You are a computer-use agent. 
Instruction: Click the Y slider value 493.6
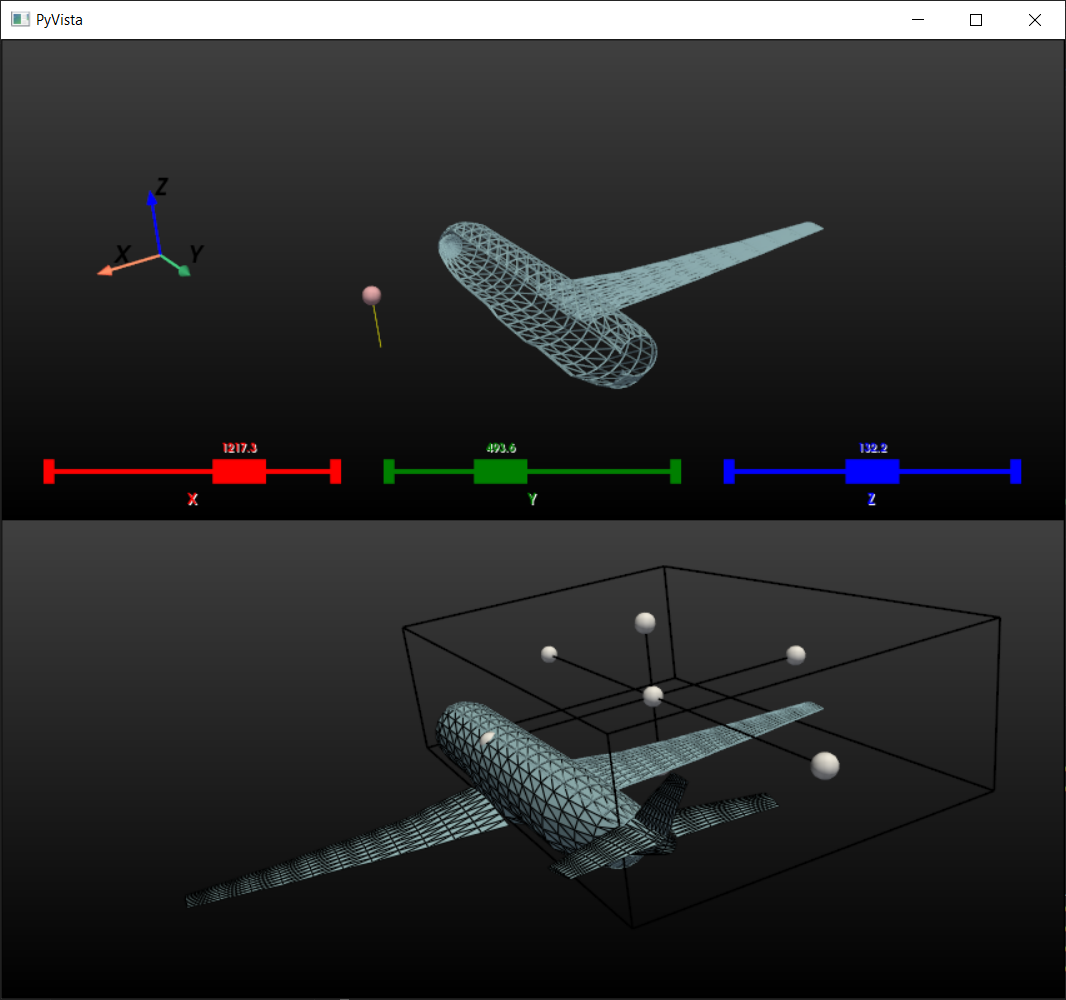pyautogui.click(x=501, y=448)
